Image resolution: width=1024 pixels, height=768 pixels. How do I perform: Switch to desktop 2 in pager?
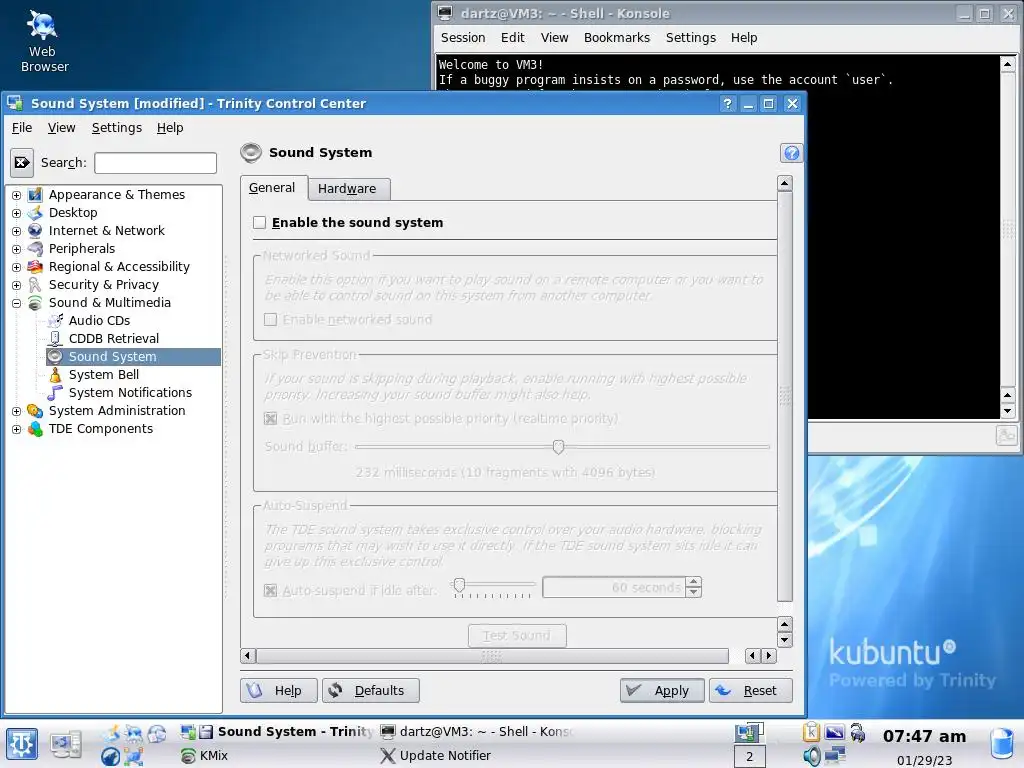tap(750, 756)
